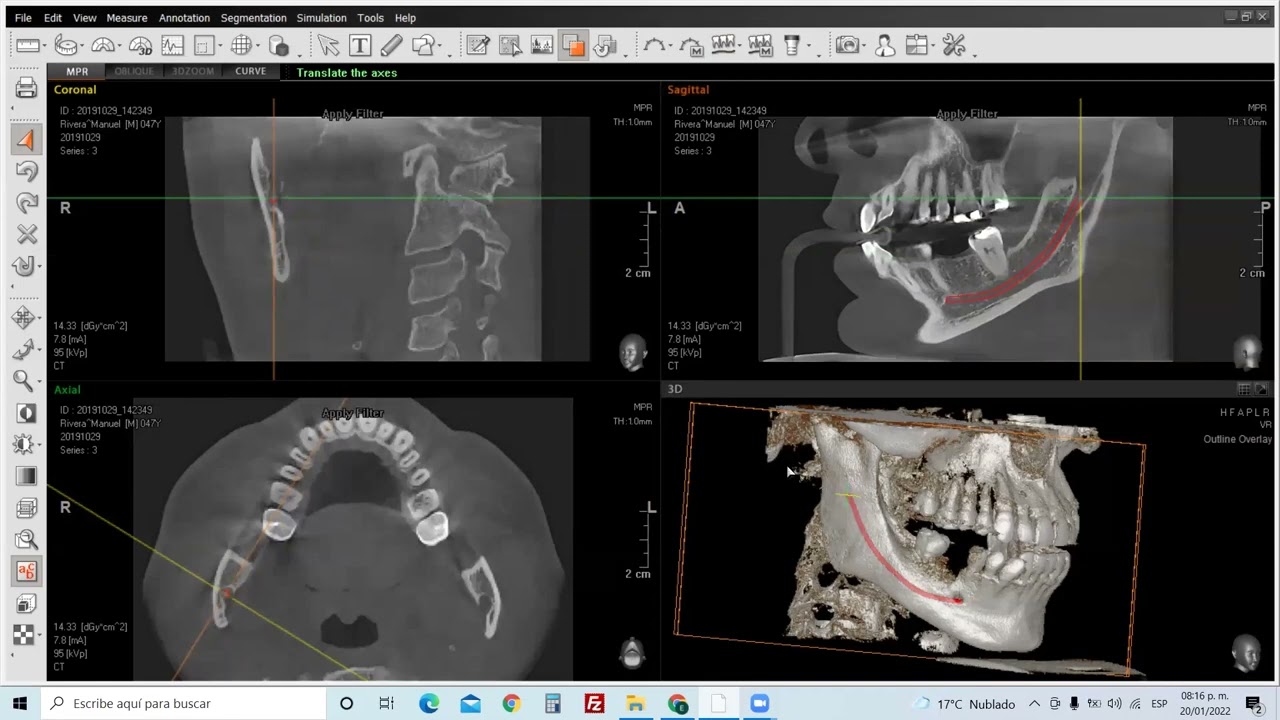Click the segmentation edit pencil icon
The height and width of the screenshot is (720, 1280).
478,45
